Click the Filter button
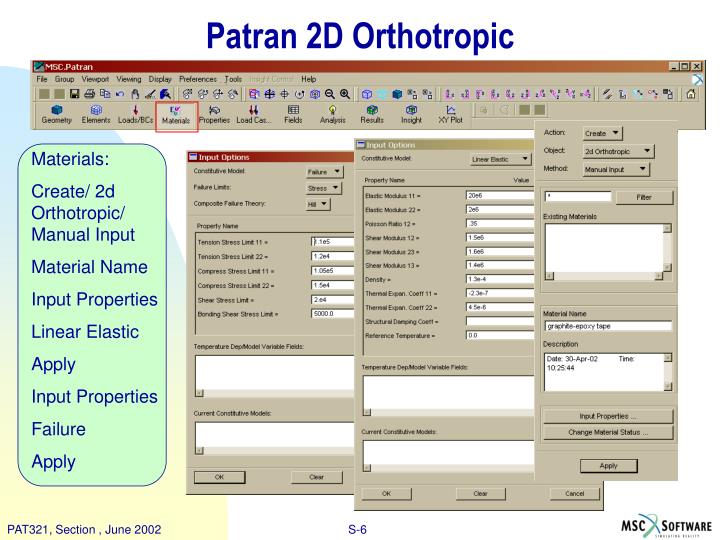 pos(644,197)
